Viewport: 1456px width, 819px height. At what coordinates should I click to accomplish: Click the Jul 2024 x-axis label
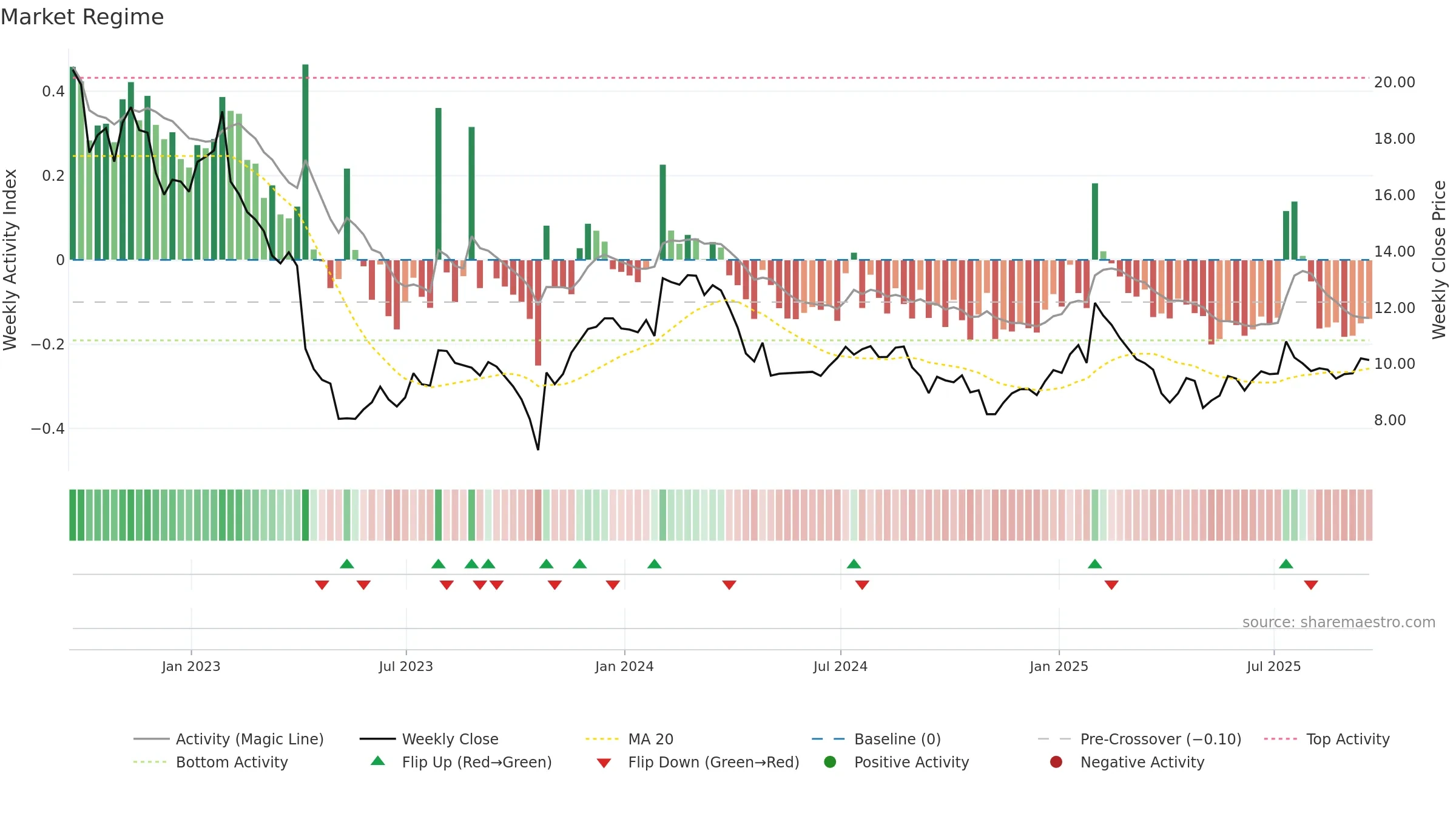(x=840, y=667)
